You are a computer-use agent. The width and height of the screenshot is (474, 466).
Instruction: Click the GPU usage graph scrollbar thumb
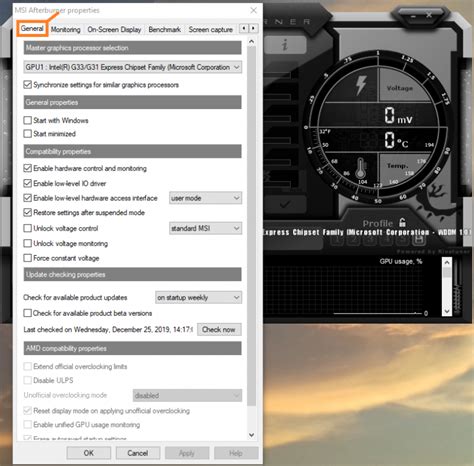click(447, 272)
